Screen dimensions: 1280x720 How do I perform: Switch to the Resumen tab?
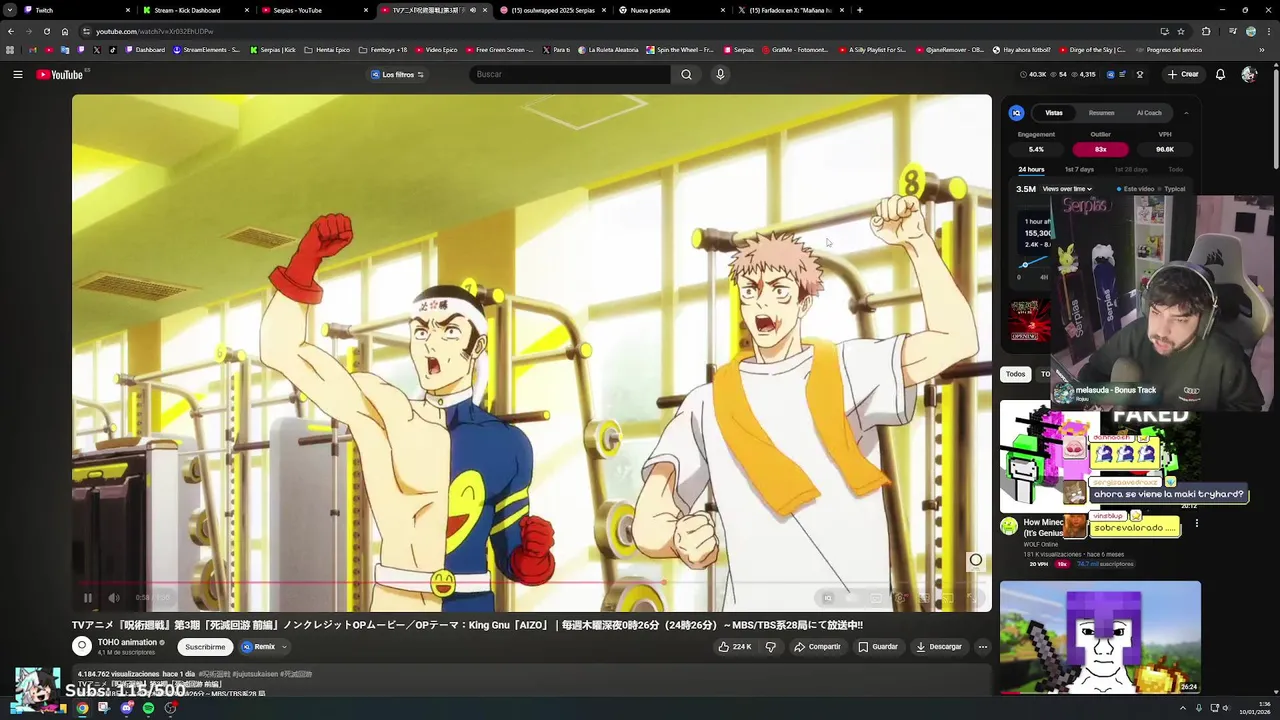[x=1101, y=113]
